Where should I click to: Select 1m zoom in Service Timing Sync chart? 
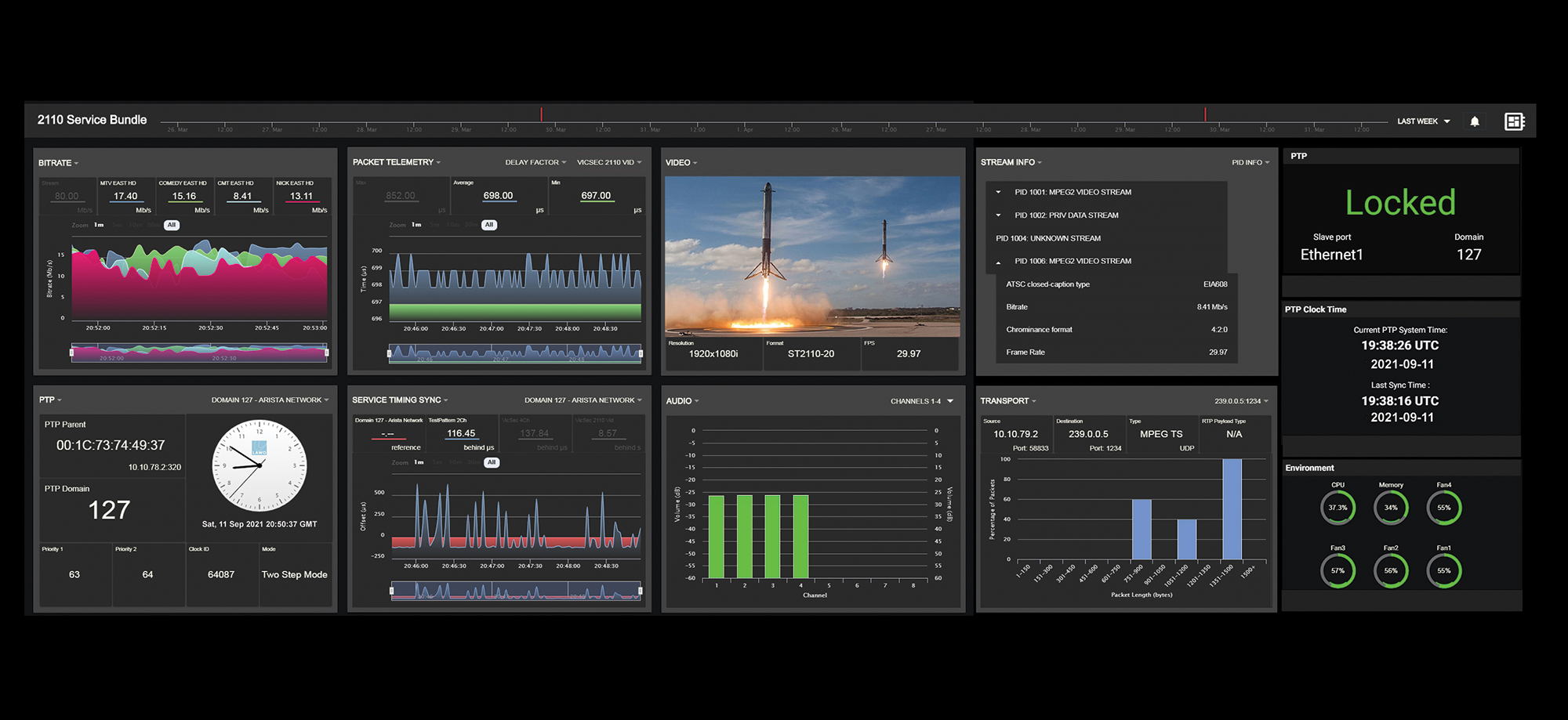pyautogui.click(x=419, y=462)
